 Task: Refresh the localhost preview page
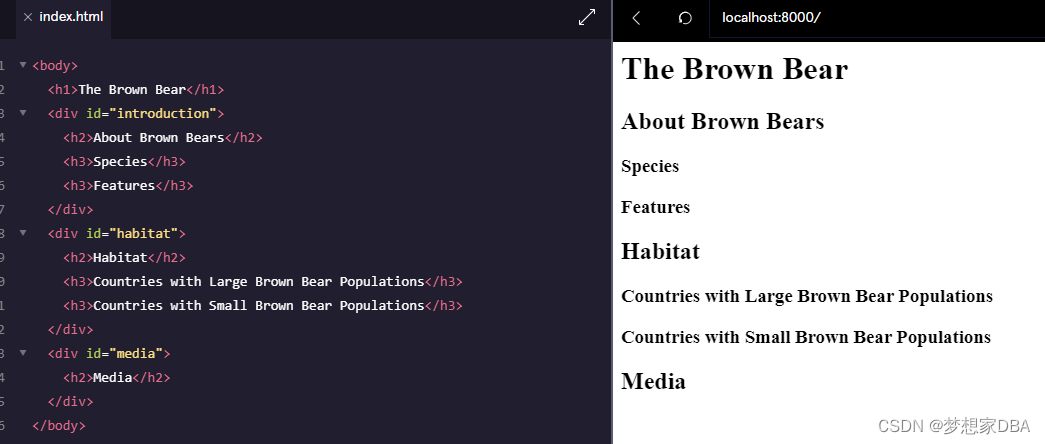pyautogui.click(x=684, y=18)
